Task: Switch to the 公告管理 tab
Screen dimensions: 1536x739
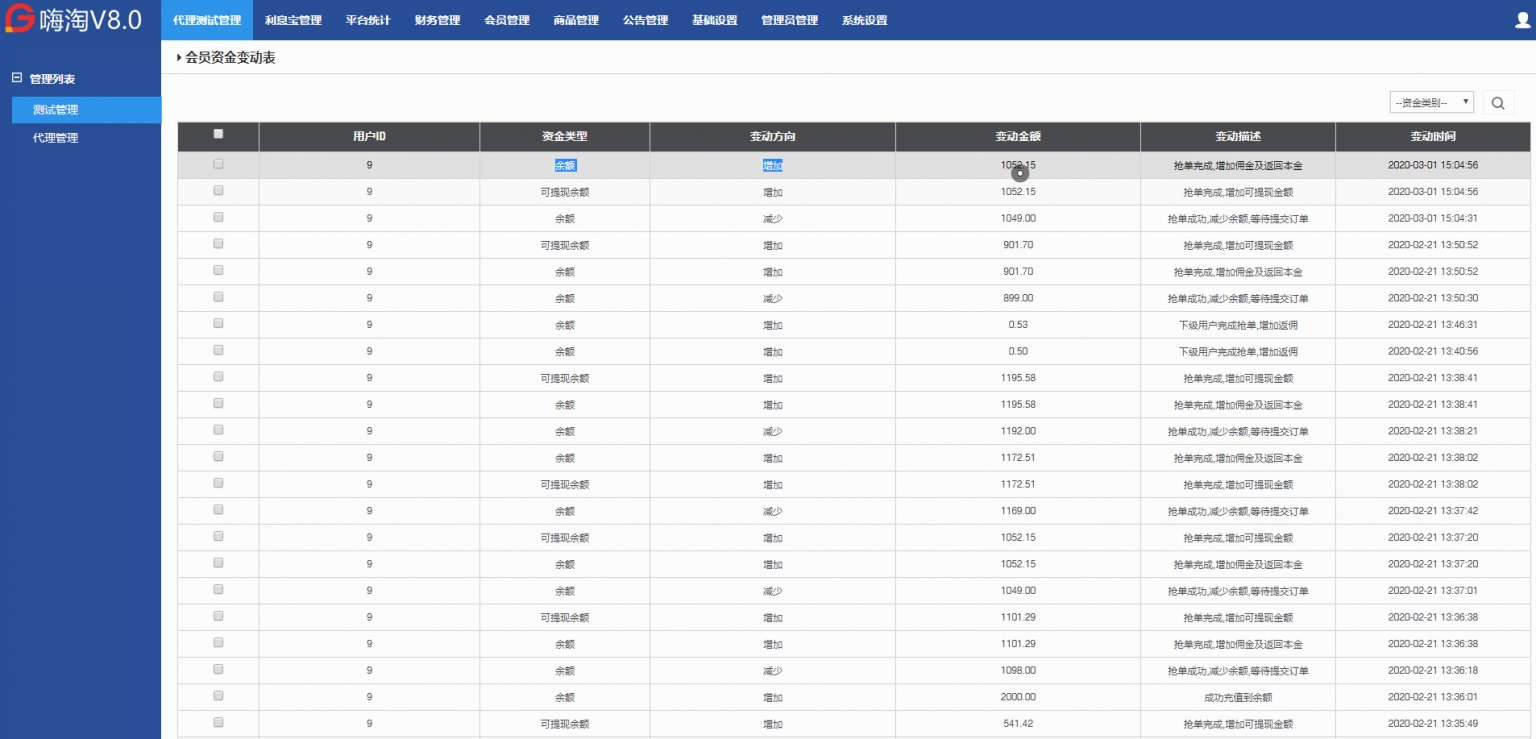Action: click(x=644, y=19)
